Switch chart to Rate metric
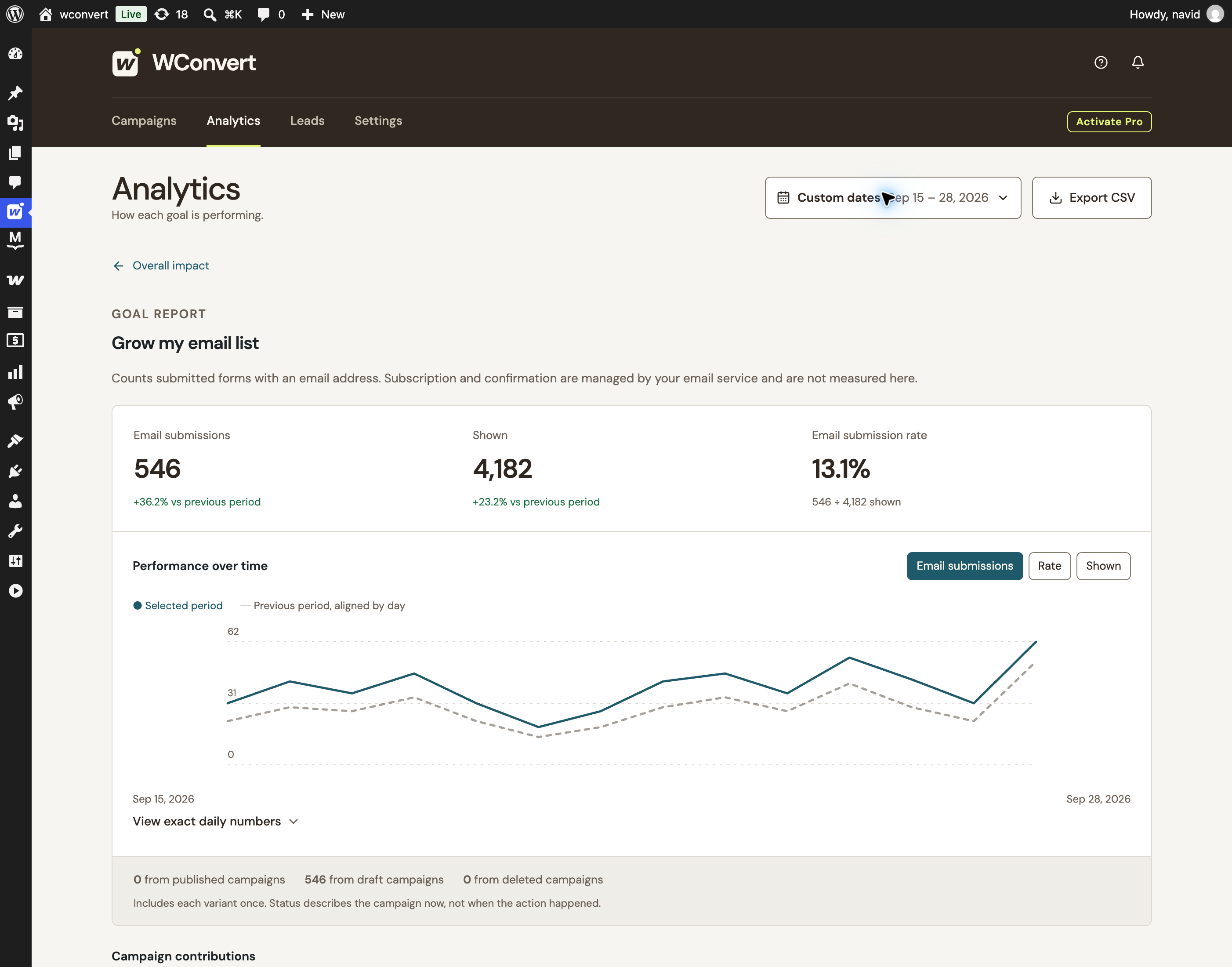Screen dimensions: 1232x967 (x=1049, y=566)
